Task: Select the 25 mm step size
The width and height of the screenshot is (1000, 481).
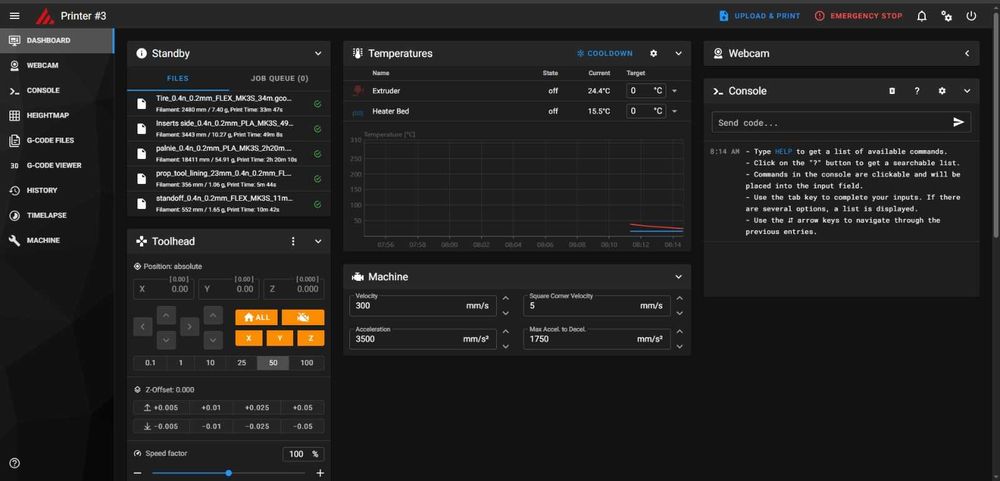Action: [x=242, y=363]
